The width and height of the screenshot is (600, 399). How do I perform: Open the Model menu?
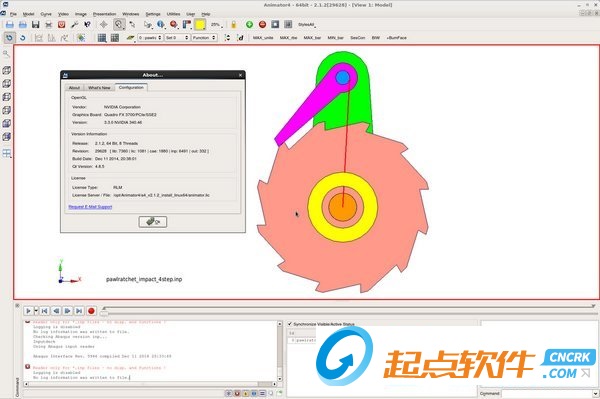(29, 14)
